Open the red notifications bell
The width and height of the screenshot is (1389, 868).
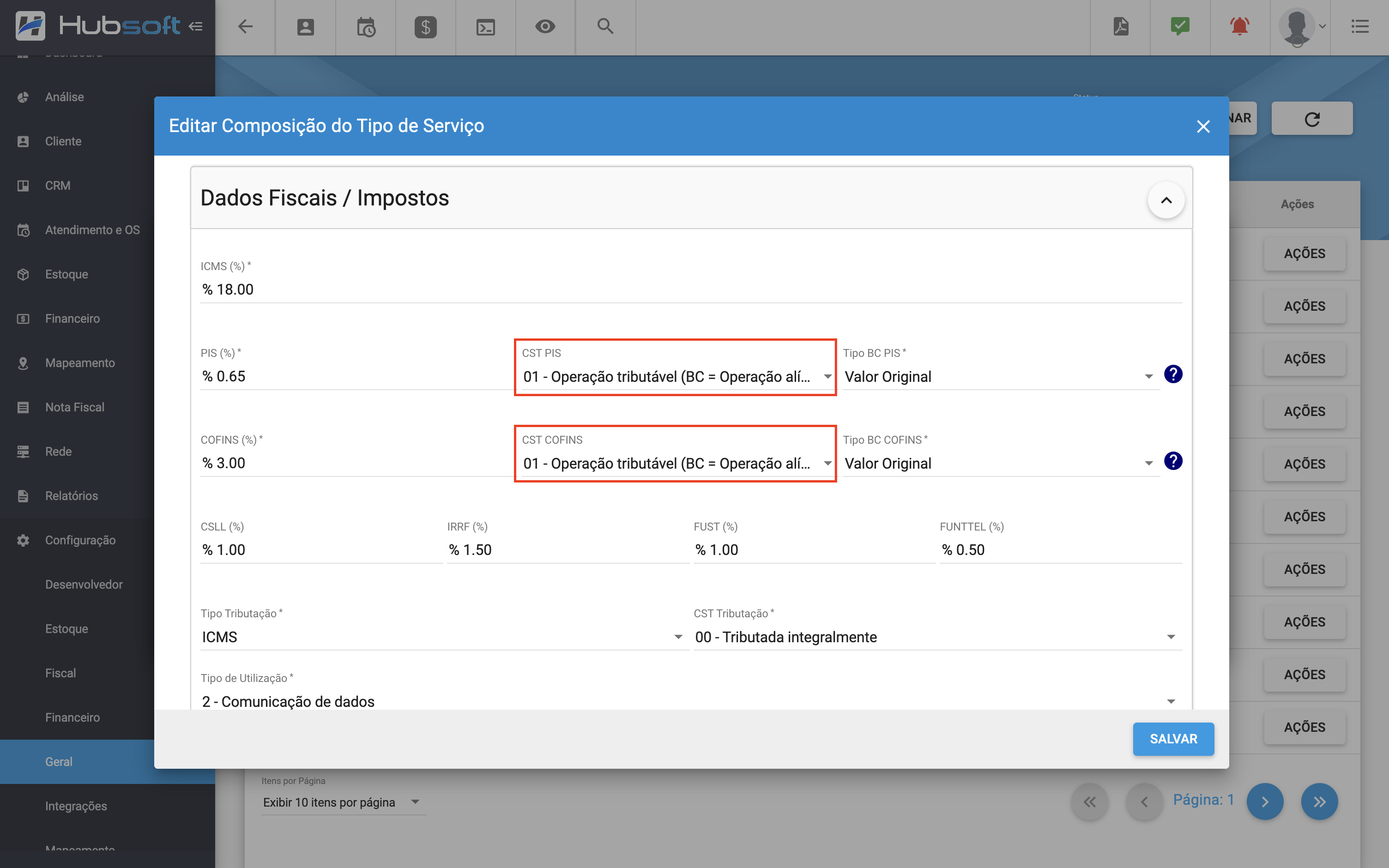click(x=1240, y=26)
